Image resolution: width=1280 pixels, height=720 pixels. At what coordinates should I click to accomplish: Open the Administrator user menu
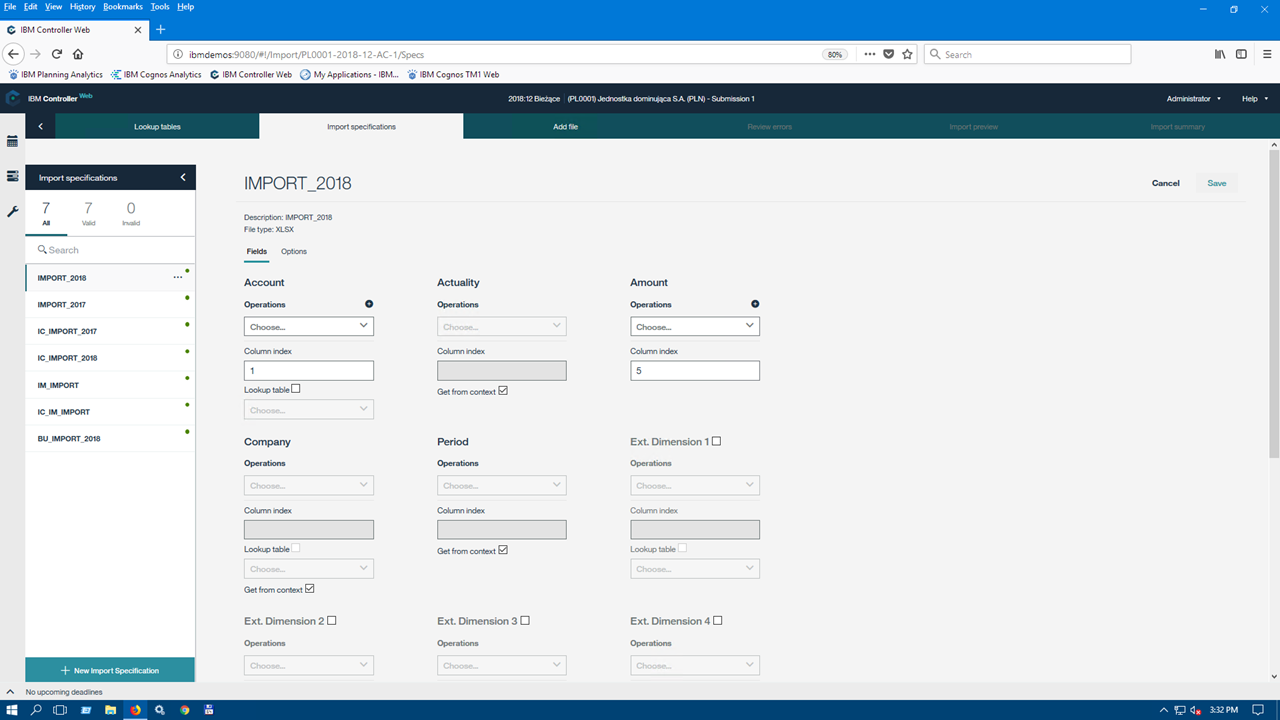pyautogui.click(x=1193, y=99)
